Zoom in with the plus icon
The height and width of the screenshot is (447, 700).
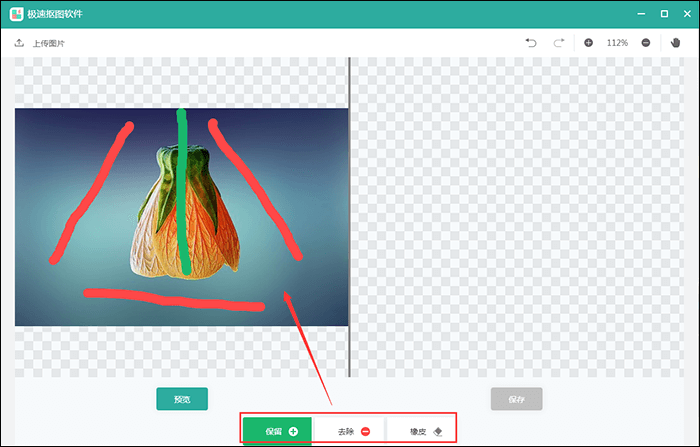tap(588, 43)
